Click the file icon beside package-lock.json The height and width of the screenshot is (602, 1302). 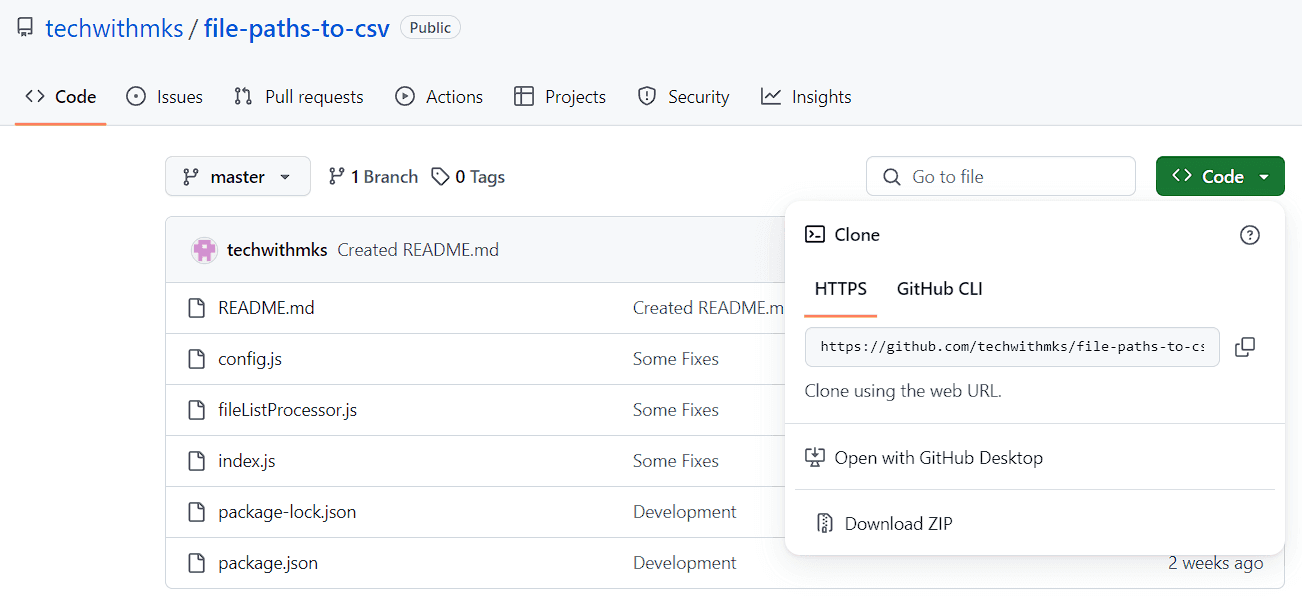pyautogui.click(x=197, y=512)
